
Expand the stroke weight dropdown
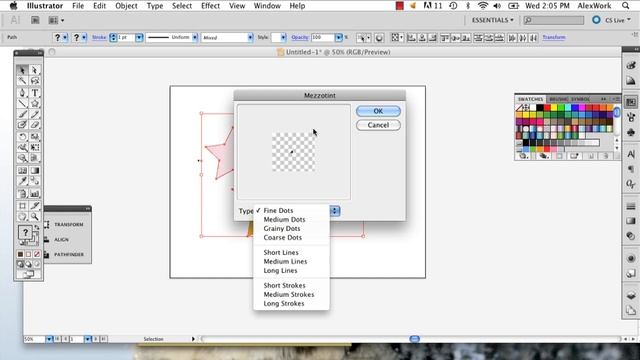(x=139, y=38)
